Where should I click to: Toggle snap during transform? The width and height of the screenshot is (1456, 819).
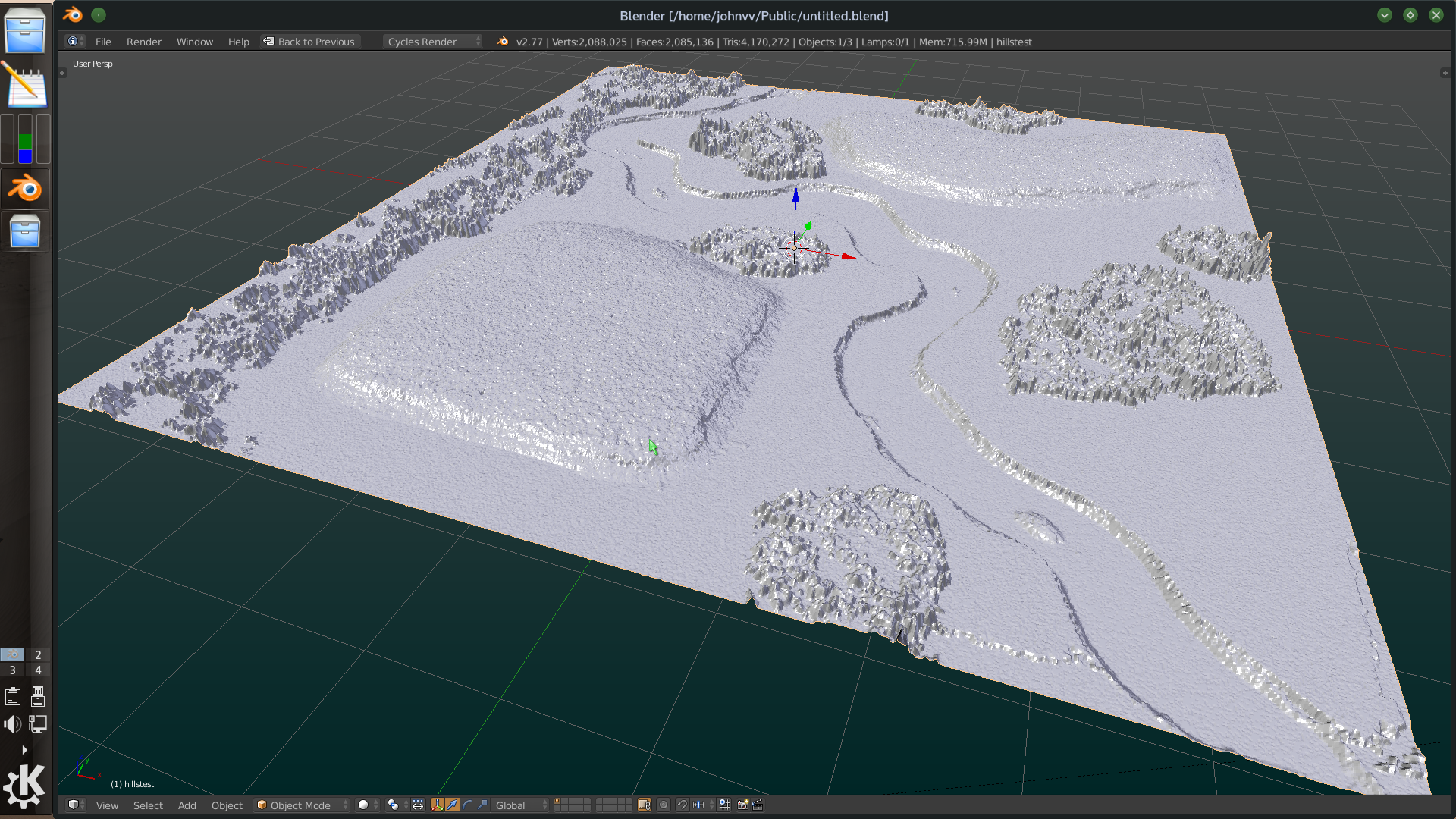pos(682,805)
